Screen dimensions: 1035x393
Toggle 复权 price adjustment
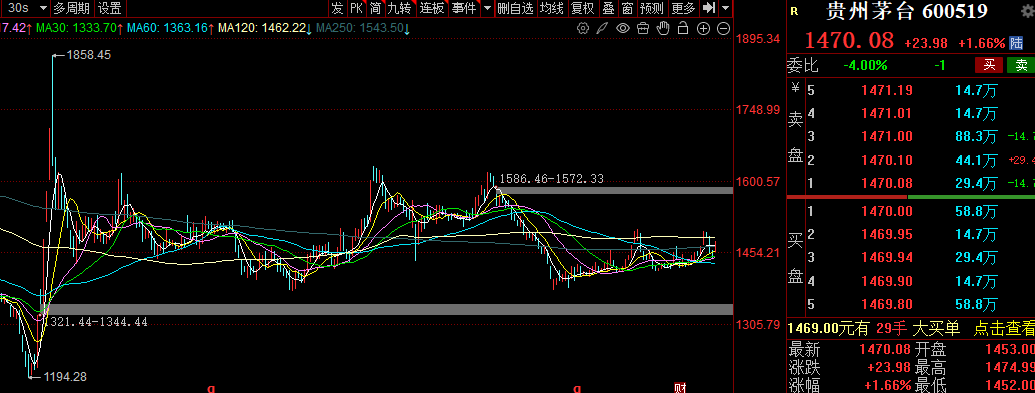coord(583,8)
